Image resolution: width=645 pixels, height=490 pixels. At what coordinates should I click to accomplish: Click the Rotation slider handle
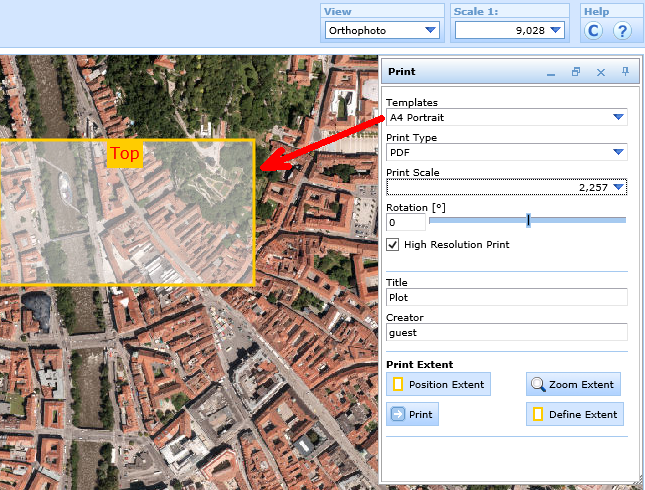(x=529, y=221)
